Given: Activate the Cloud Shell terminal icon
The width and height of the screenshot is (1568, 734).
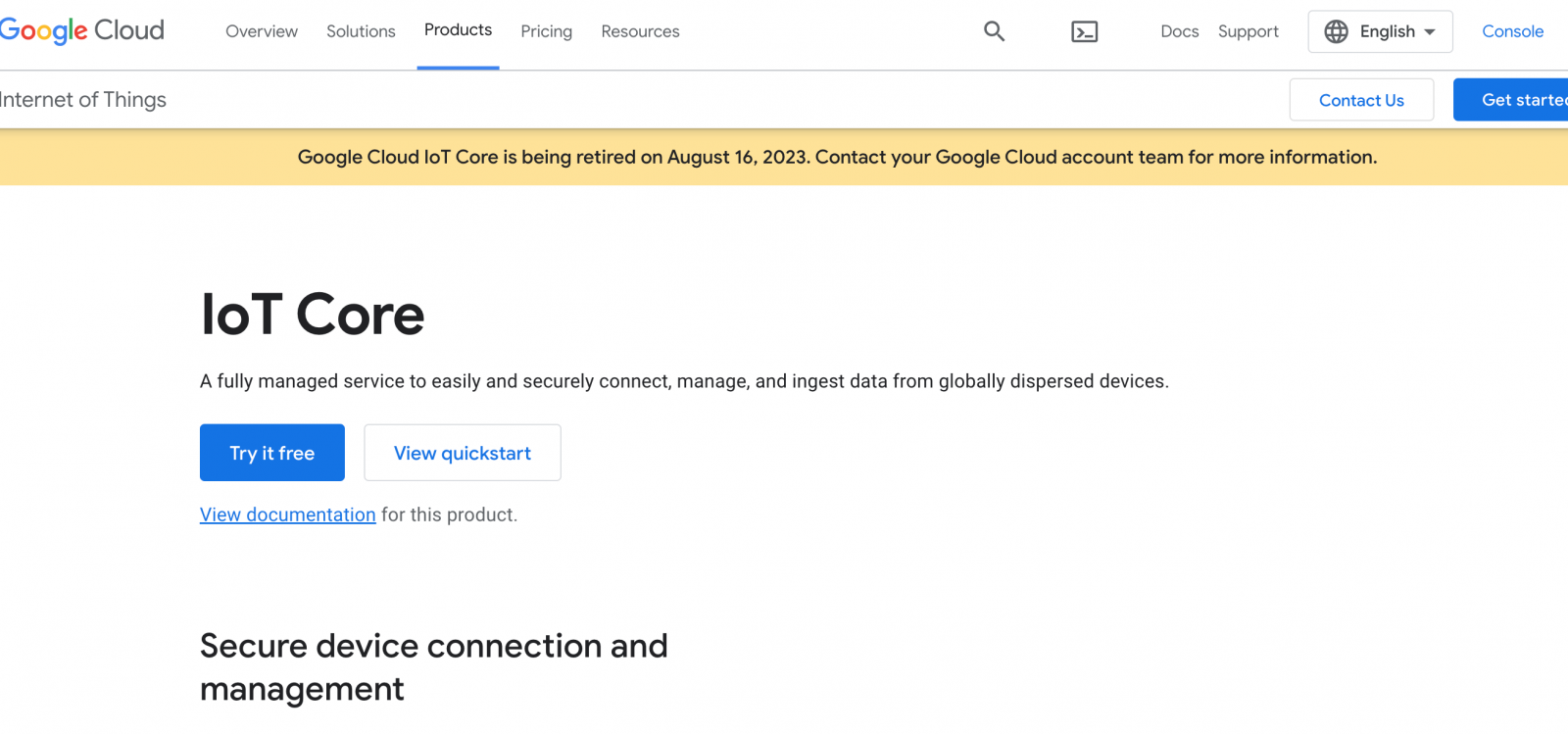Looking at the screenshot, I should (1084, 32).
